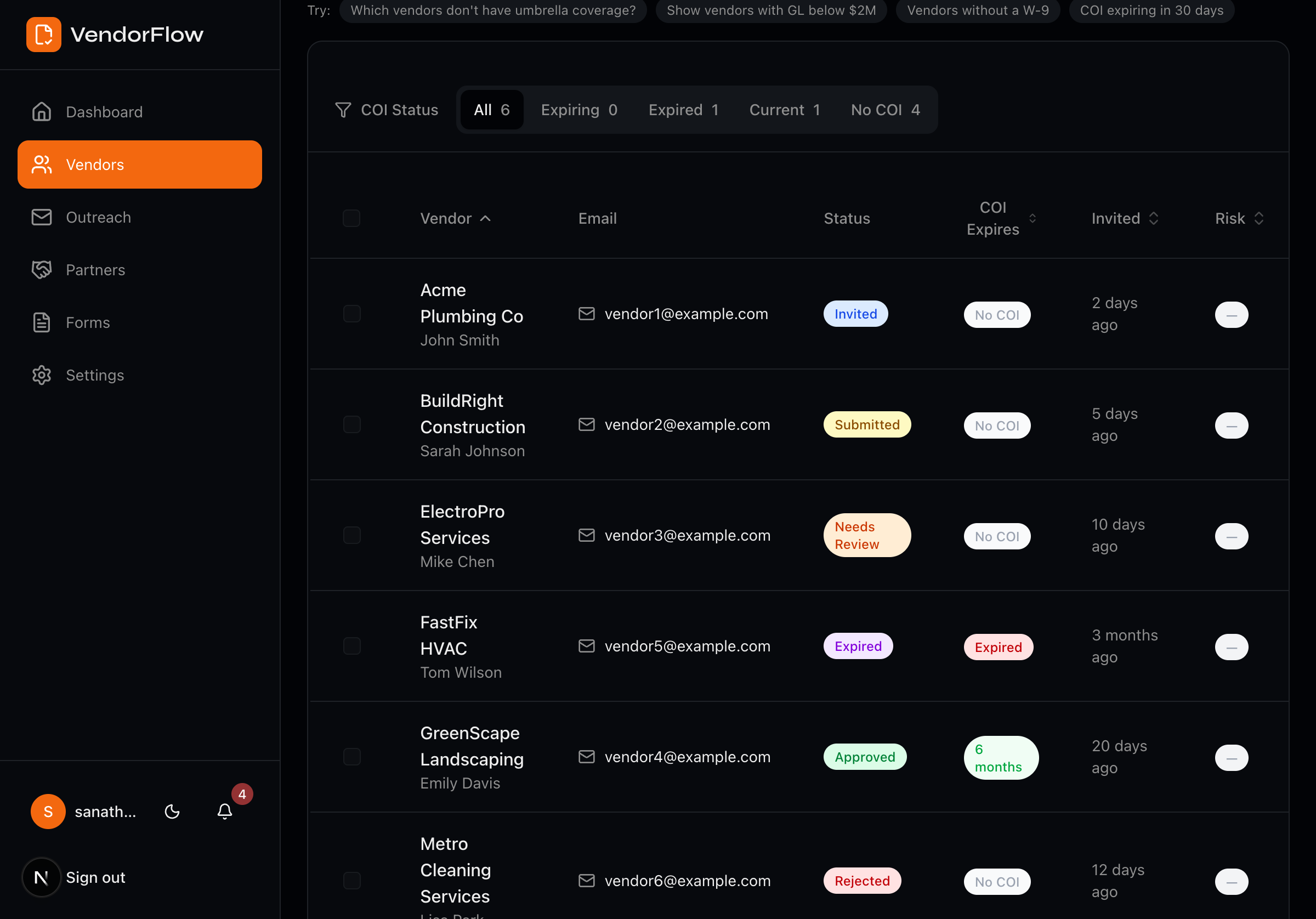Open Partners using the shield icon
Image resolution: width=1316 pixels, height=919 pixels.
(x=41, y=269)
